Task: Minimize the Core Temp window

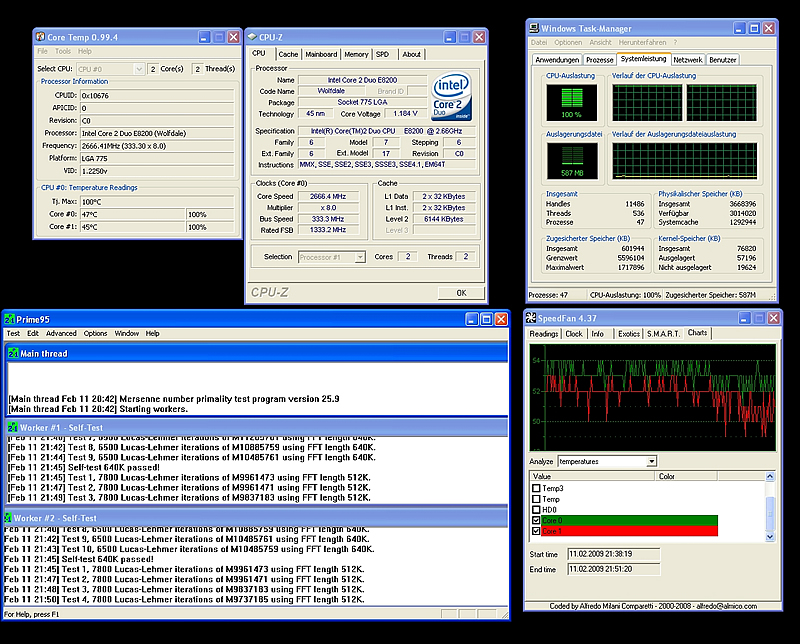Action: pyautogui.click(x=204, y=37)
